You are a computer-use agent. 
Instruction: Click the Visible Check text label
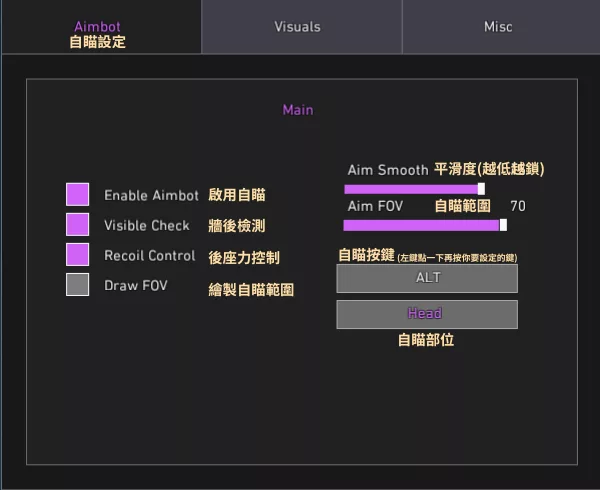147,226
